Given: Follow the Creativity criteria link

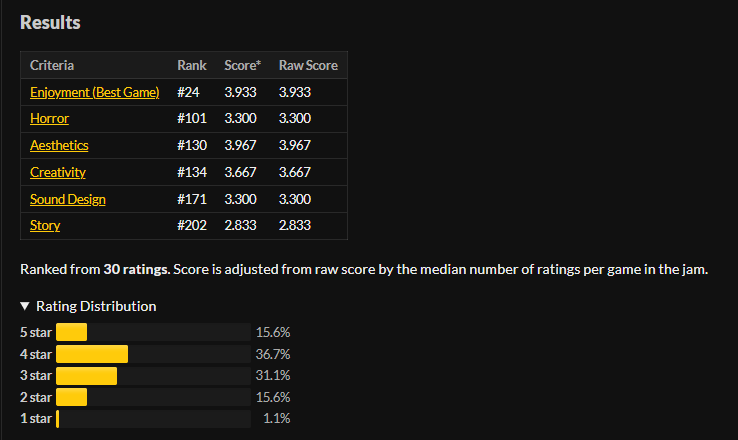Looking at the screenshot, I should [58, 172].
